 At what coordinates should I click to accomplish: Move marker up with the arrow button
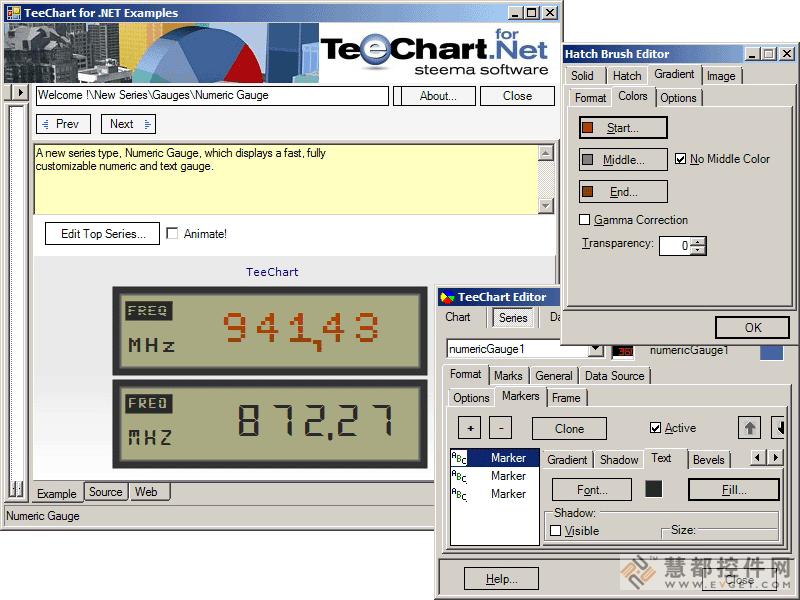tap(749, 428)
